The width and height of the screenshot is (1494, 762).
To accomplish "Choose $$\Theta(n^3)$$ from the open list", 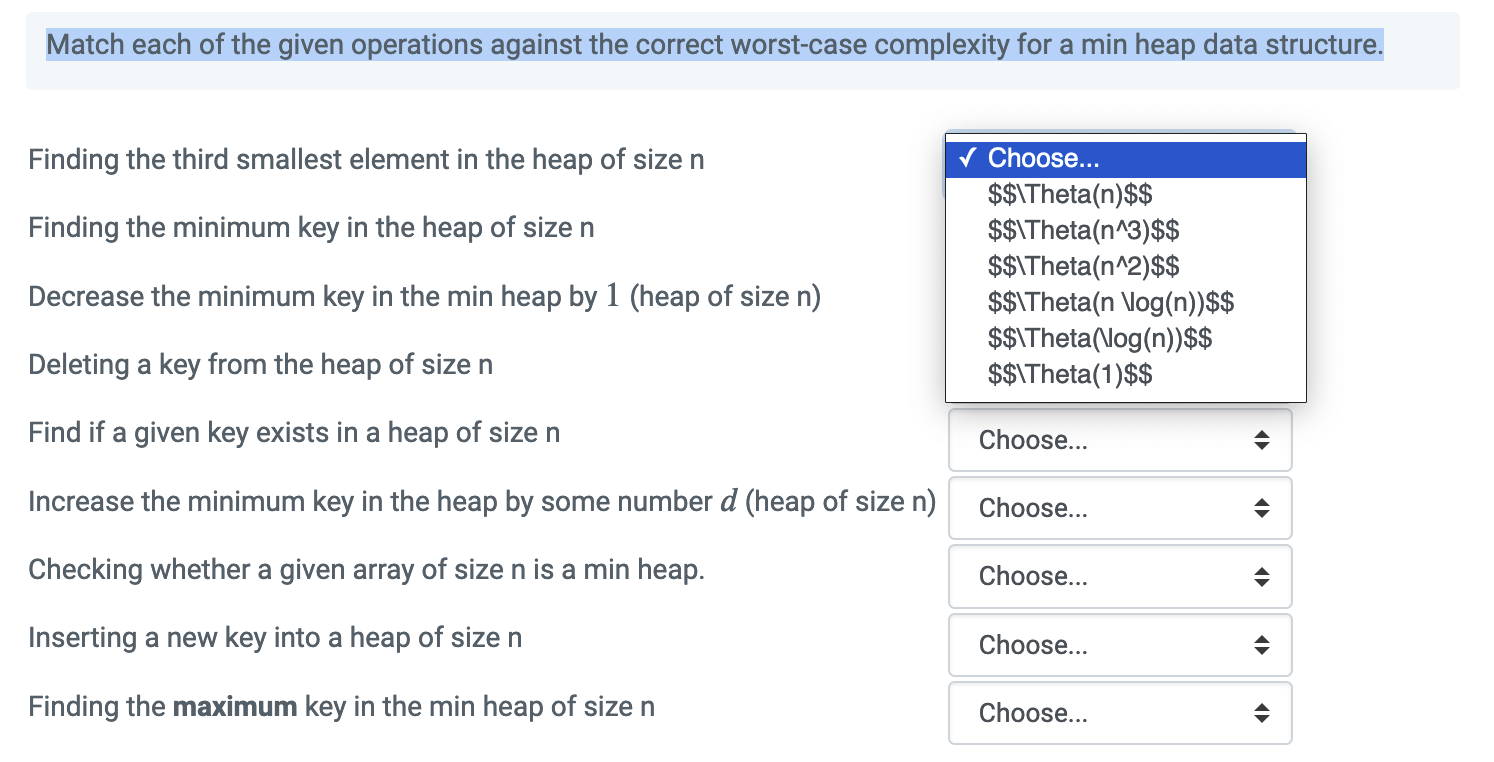I will 1083,230.
